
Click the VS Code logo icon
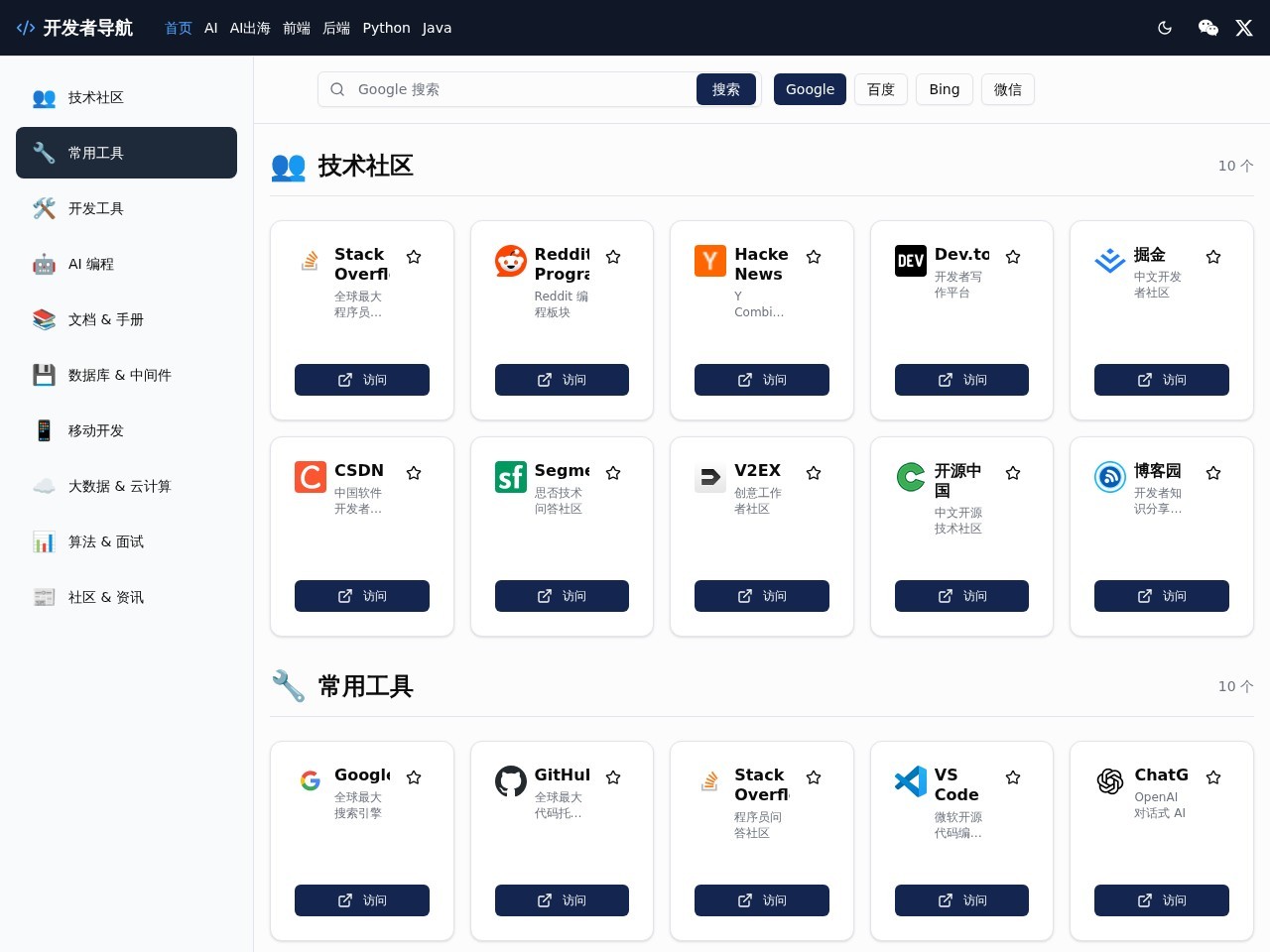tap(910, 781)
